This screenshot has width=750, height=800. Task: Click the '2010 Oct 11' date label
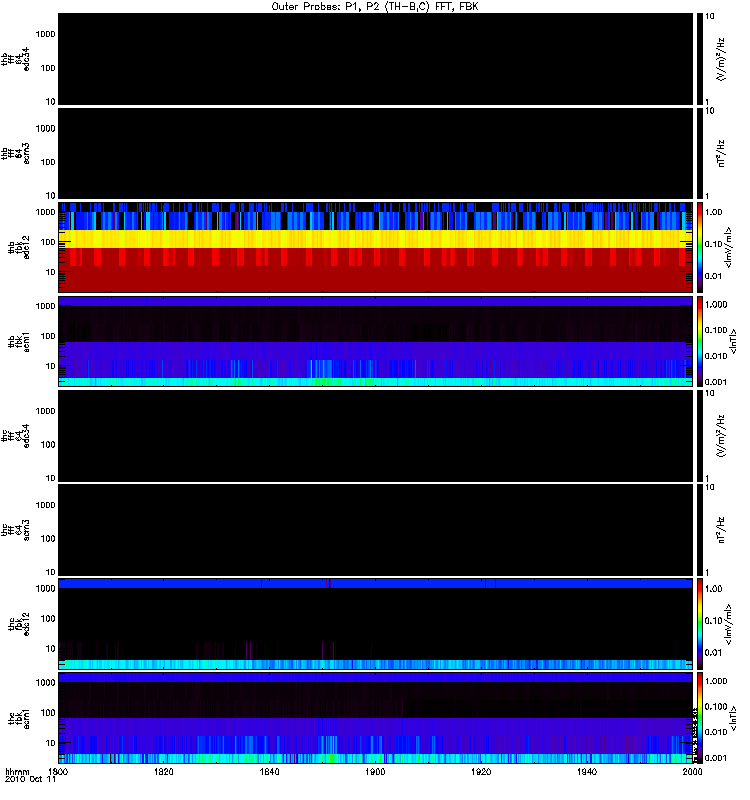click(x=30, y=779)
